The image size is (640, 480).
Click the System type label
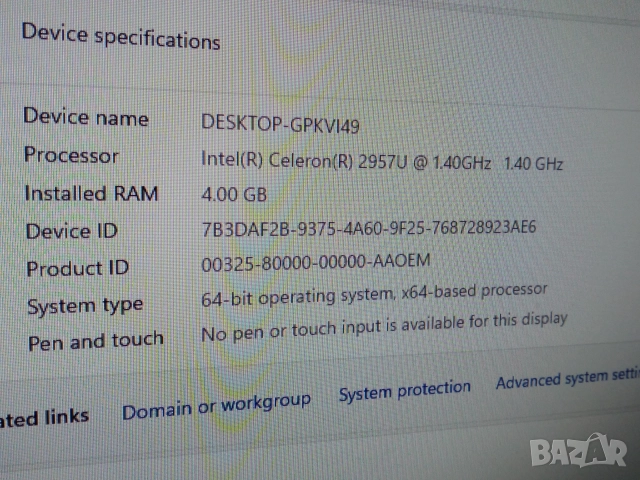tap(85, 306)
